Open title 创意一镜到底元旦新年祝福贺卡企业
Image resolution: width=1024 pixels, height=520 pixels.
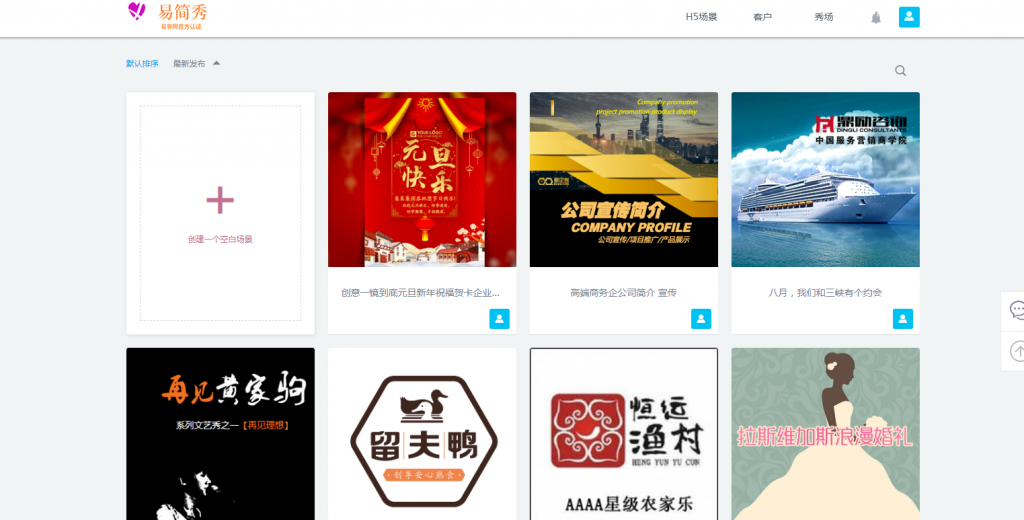coord(421,293)
